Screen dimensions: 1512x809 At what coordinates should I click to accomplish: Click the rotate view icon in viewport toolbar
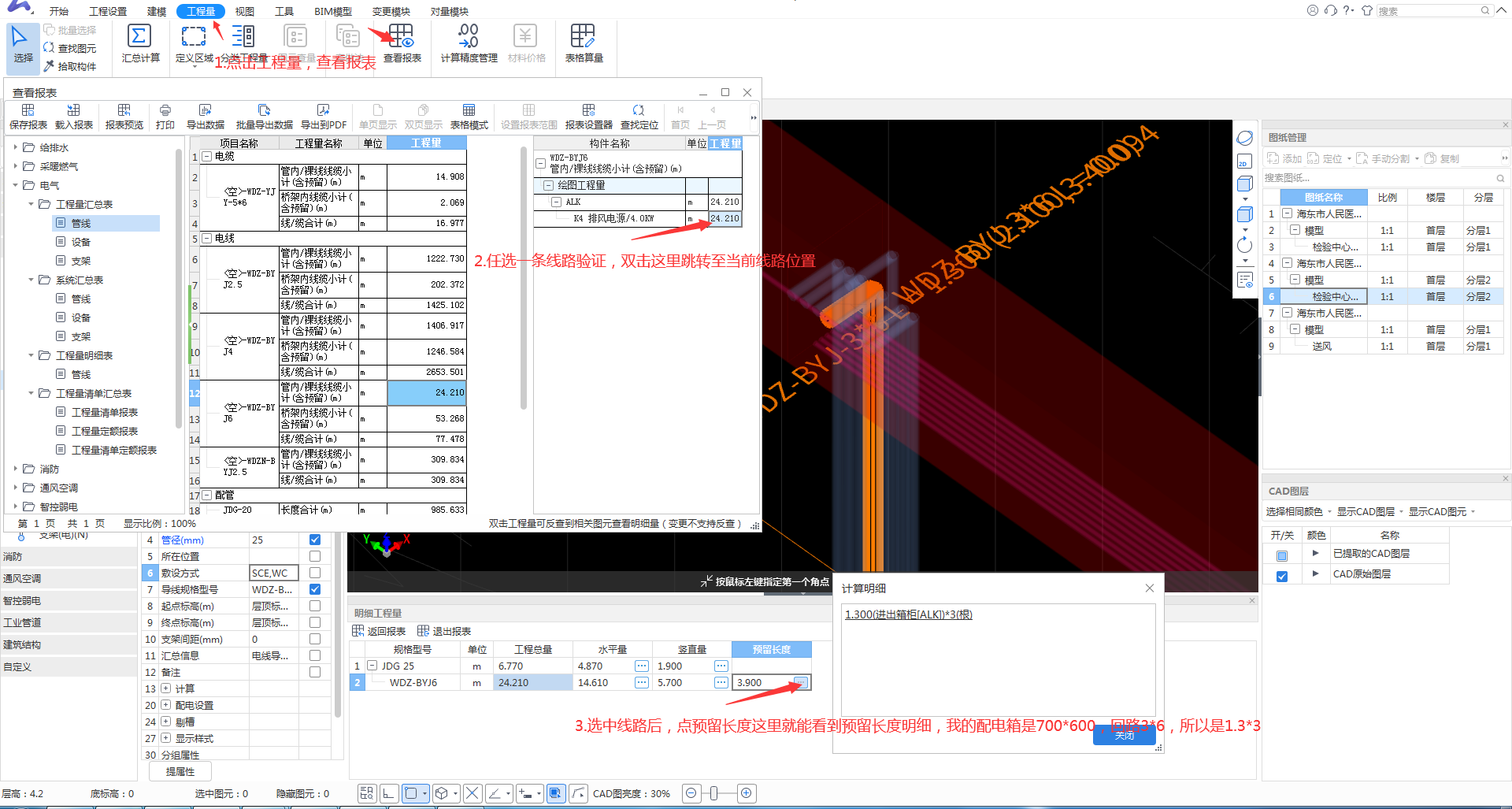(1244, 245)
